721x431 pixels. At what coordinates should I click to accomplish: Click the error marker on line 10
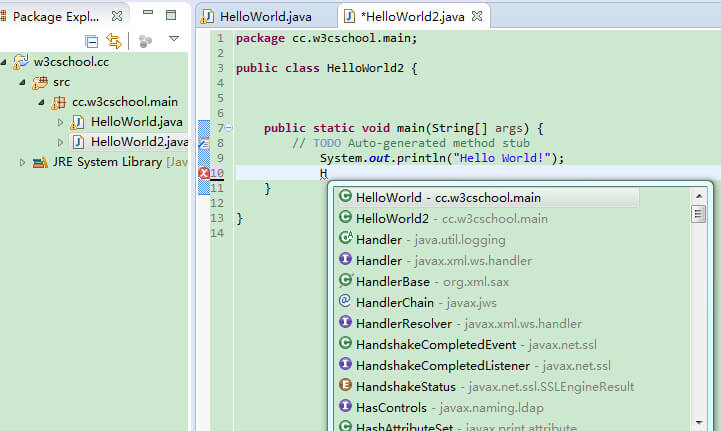[x=204, y=174]
